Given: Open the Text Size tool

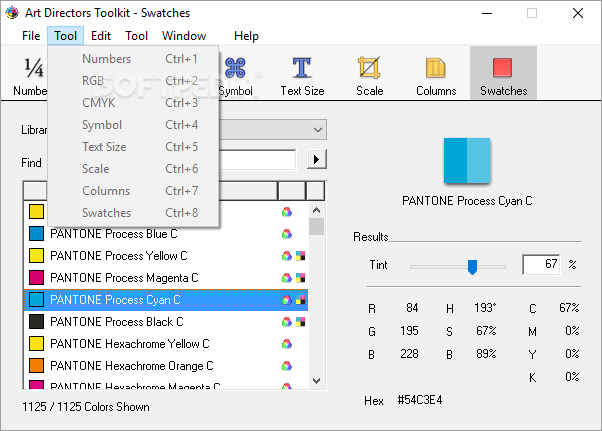Looking at the screenshot, I should (x=302, y=75).
